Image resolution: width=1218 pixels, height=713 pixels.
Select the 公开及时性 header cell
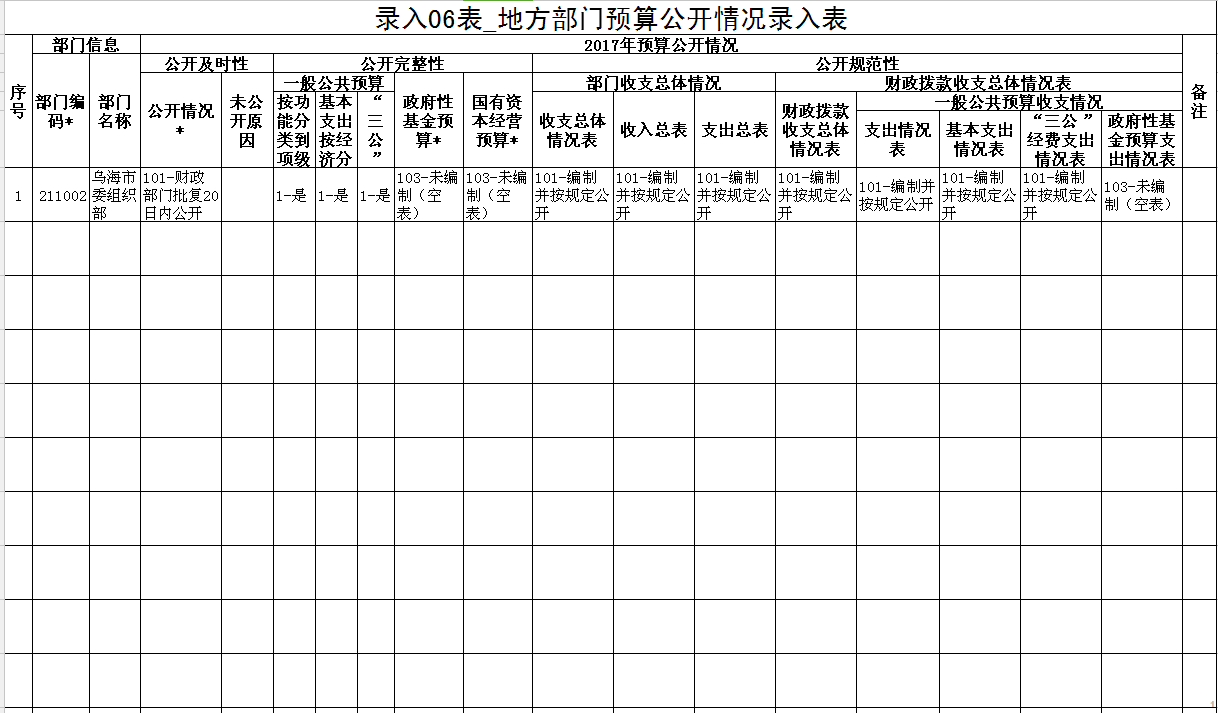pos(207,63)
